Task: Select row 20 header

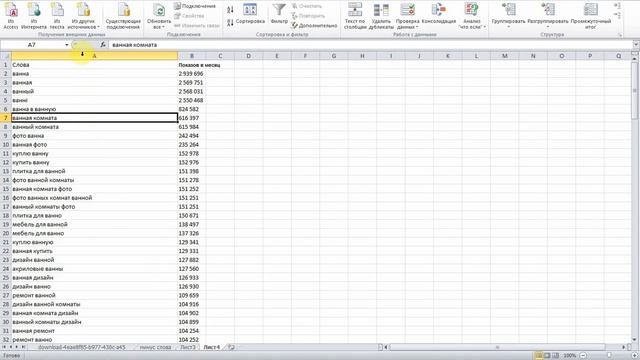Action: click(x=6, y=233)
